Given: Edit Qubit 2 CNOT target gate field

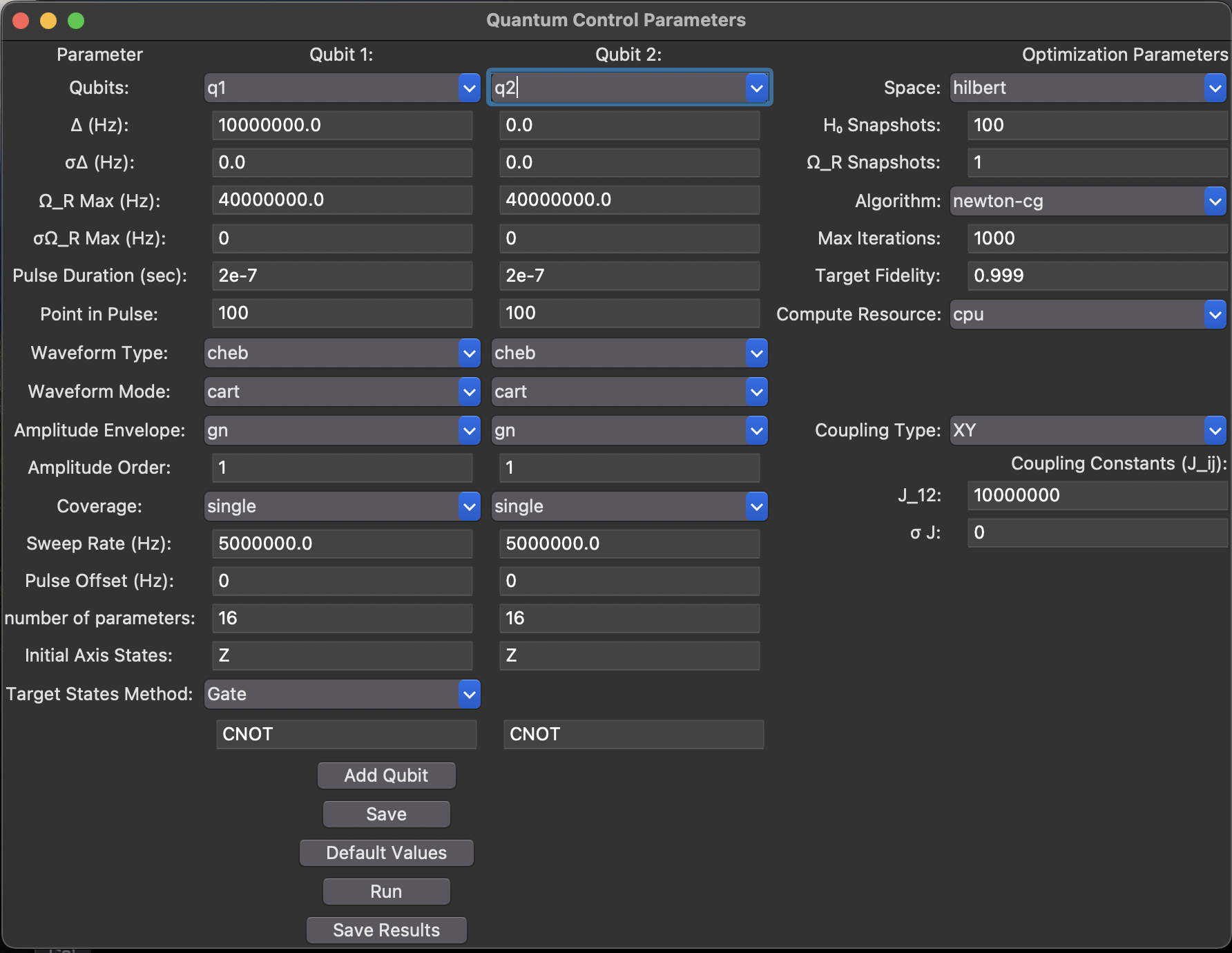Looking at the screenshot, I should [634, 734].
